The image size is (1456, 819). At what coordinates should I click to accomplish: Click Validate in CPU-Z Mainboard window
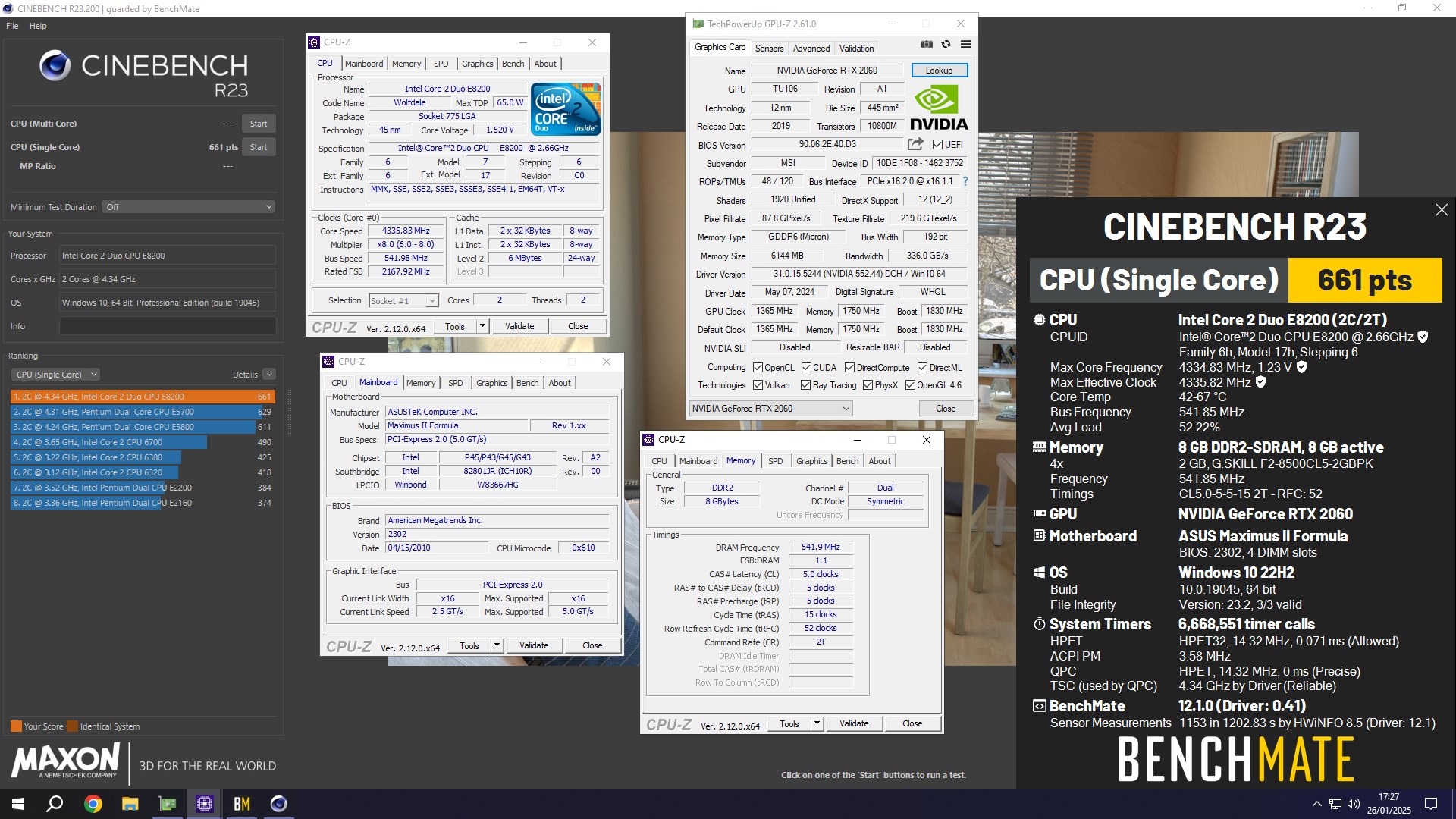point(534,645)
